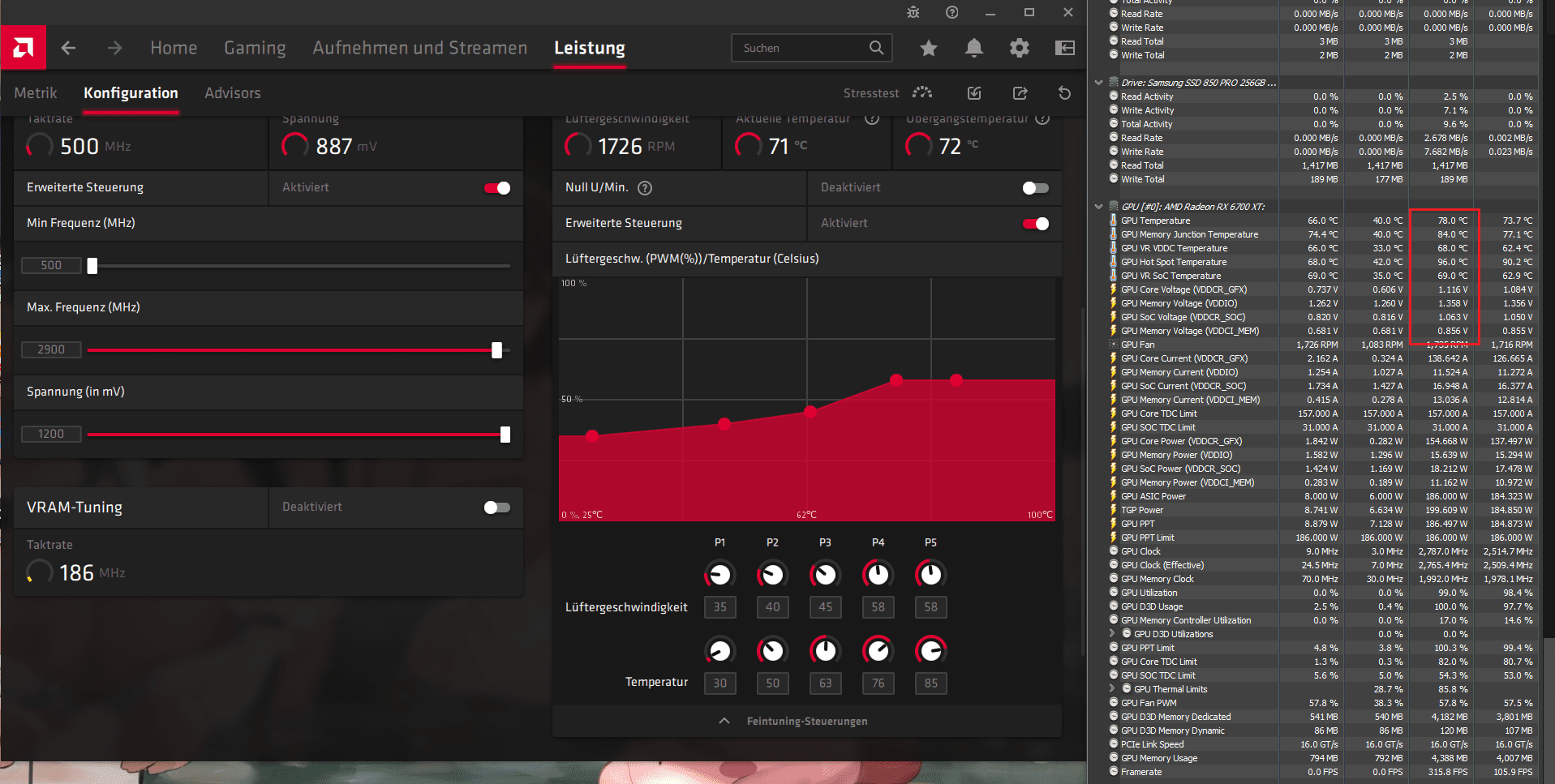Open the Gaming tab
This screenshot has width=1555, height=784.
[255, 48]
